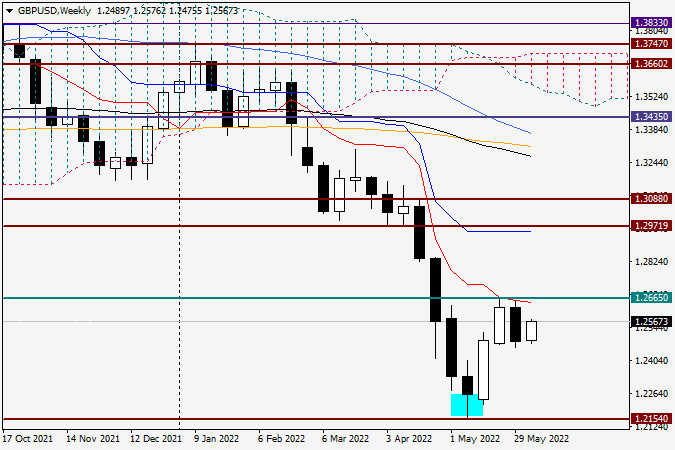Click the 1.38330 price level label
The width and height of the screenshot is (675, 450).
(x=651, y=23)
